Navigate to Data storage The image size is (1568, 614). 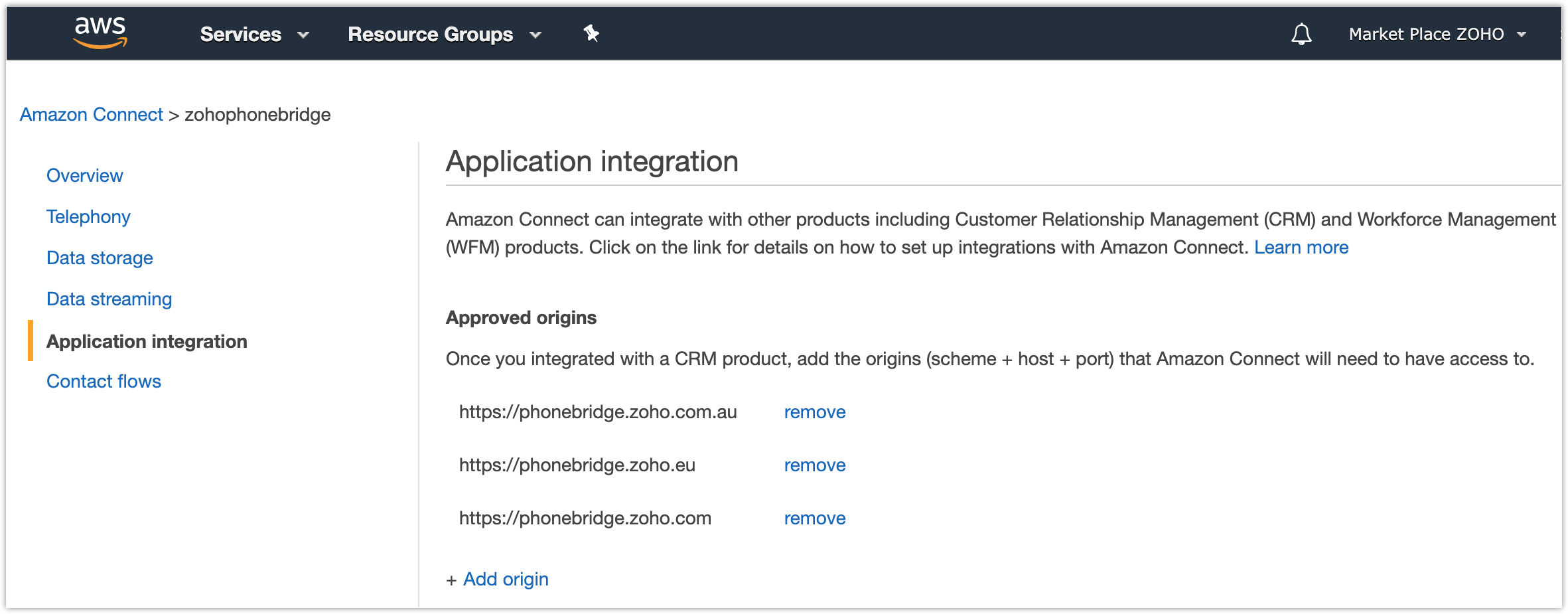[x=100, y=258]
